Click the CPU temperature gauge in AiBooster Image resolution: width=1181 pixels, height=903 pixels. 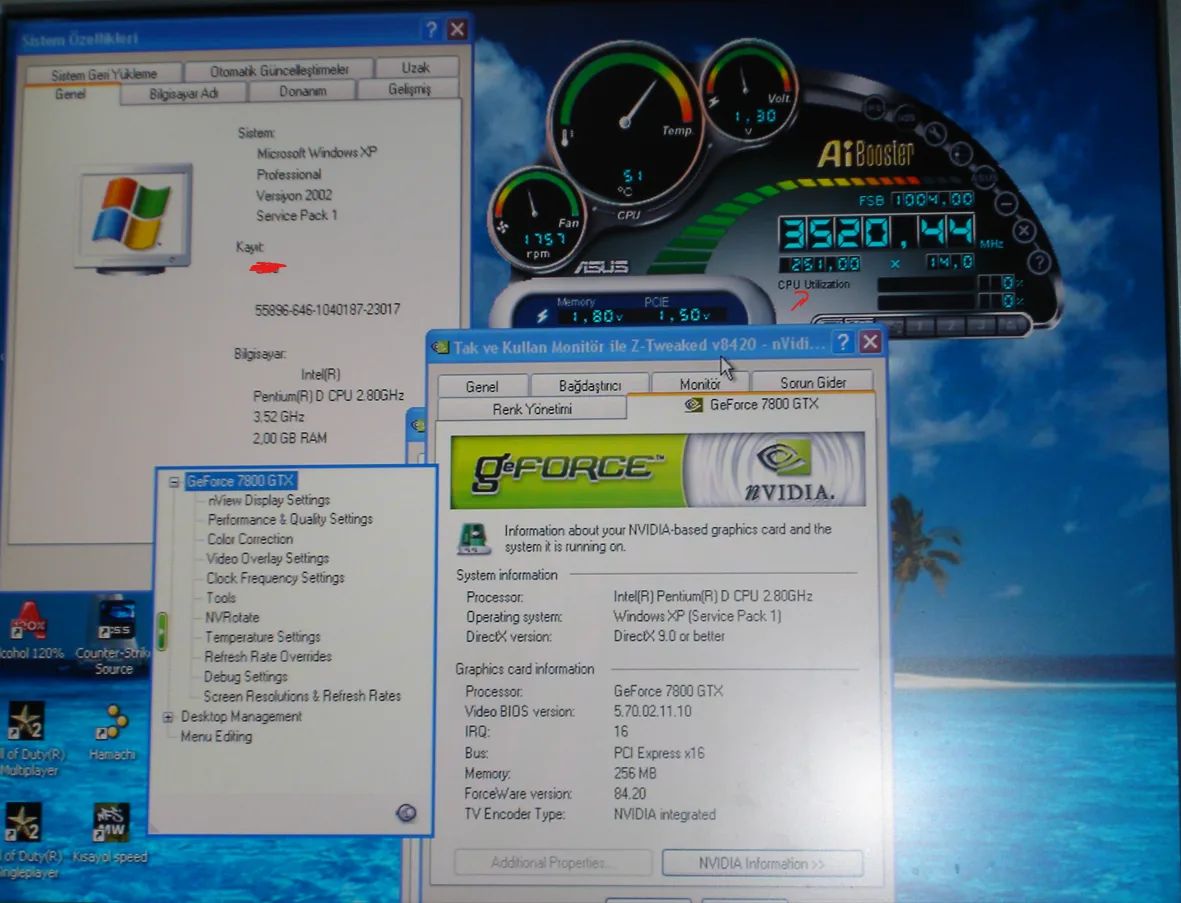625,124
